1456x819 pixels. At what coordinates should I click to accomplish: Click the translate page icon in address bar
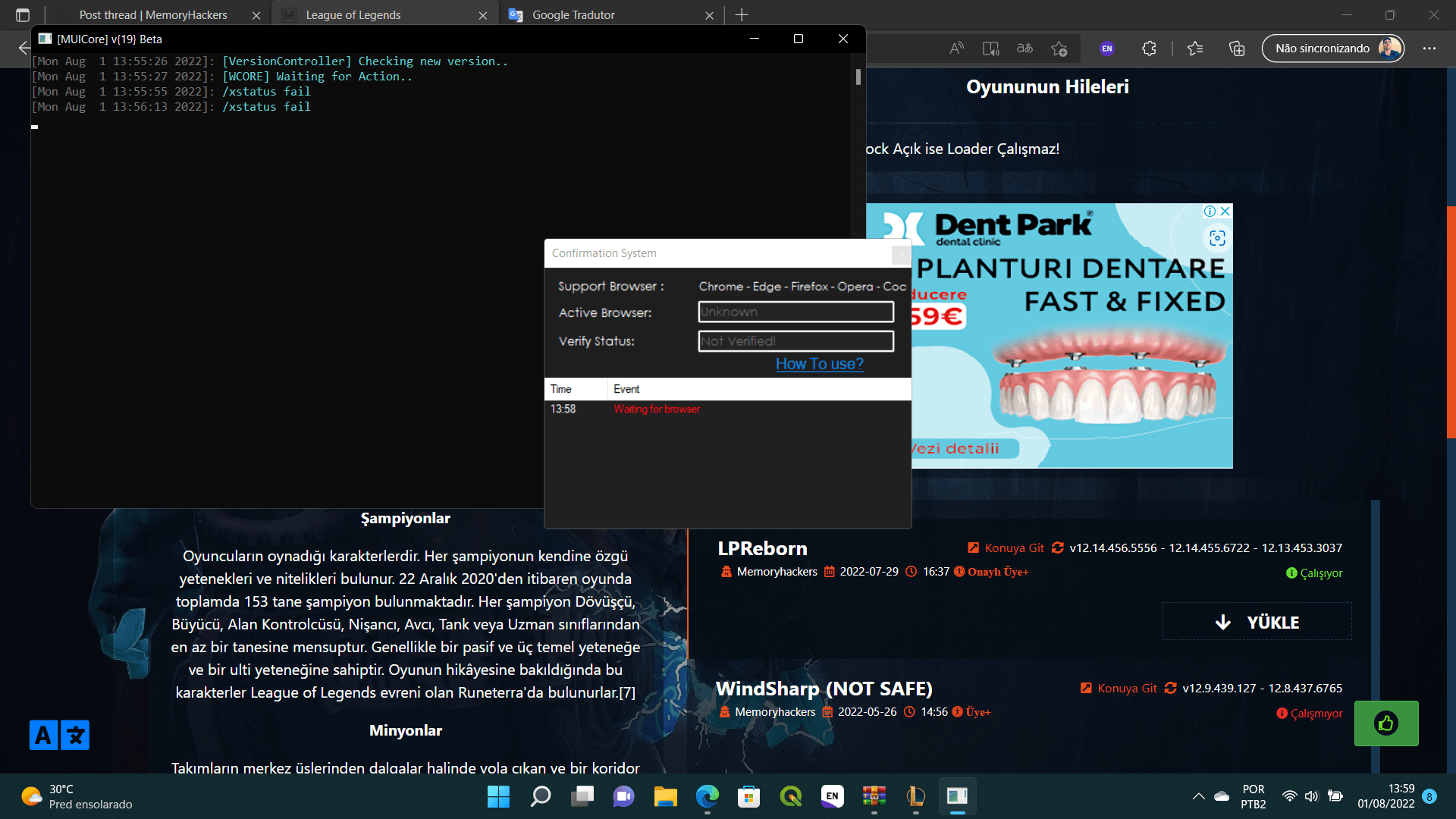1025,49
